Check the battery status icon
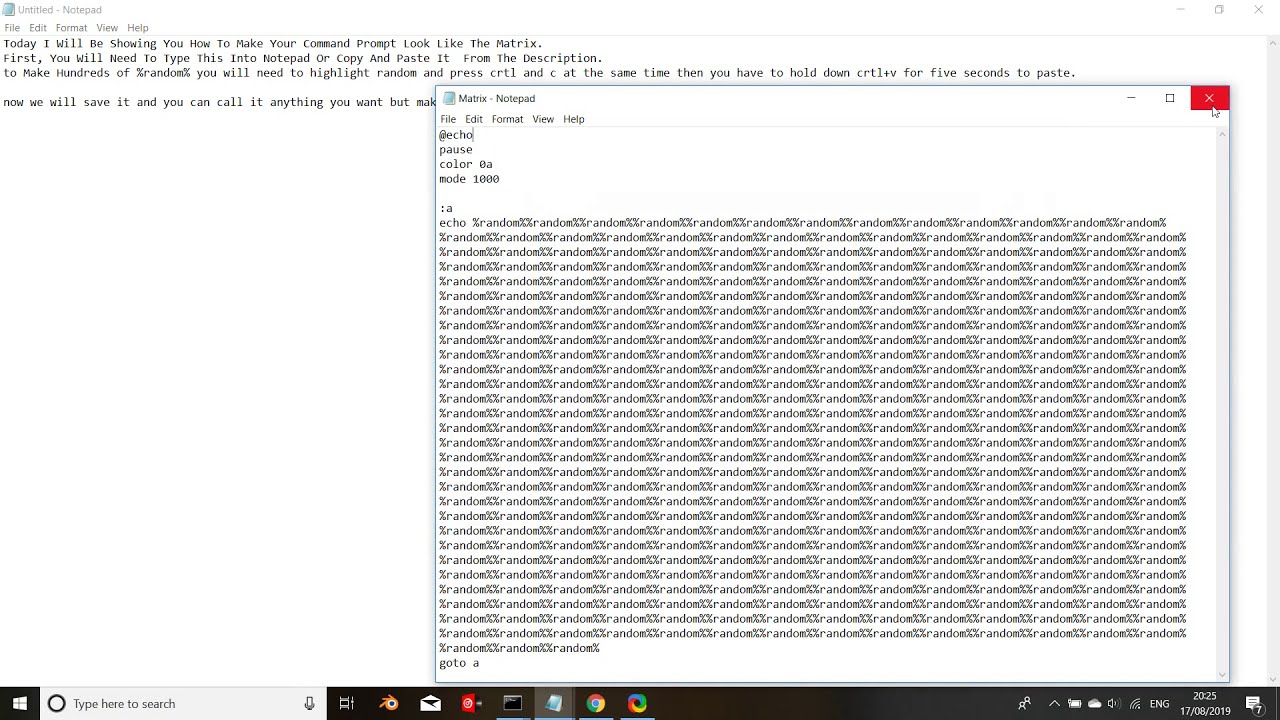 pos(1075,703)
